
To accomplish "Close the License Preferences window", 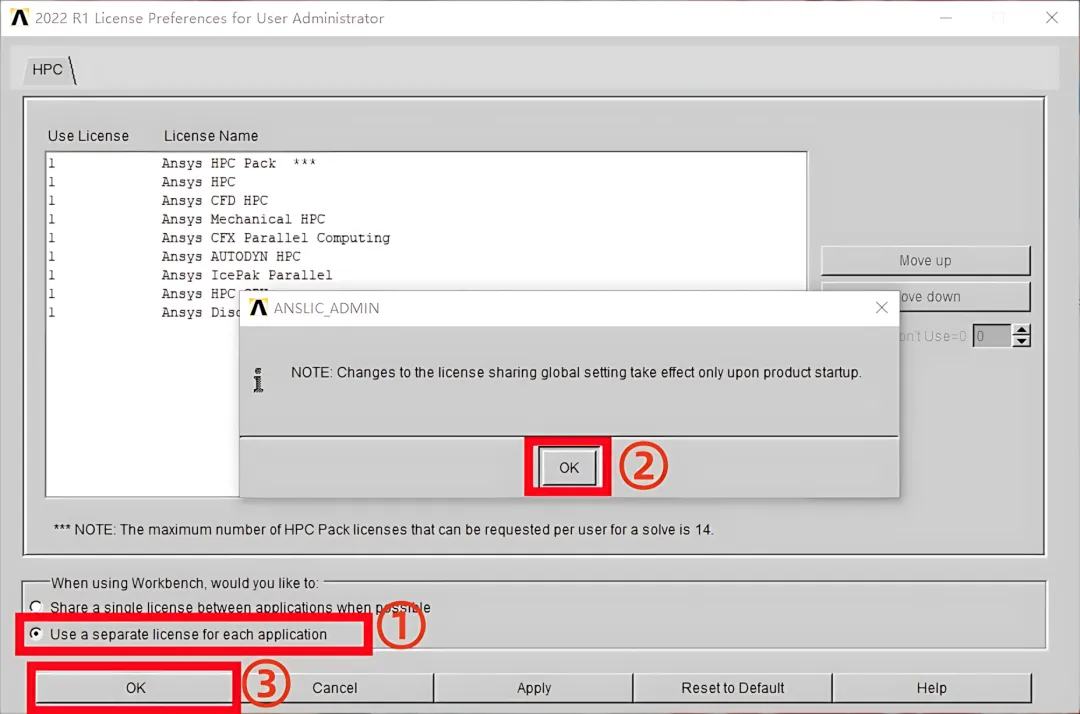I will click(x=1051, y=17).
